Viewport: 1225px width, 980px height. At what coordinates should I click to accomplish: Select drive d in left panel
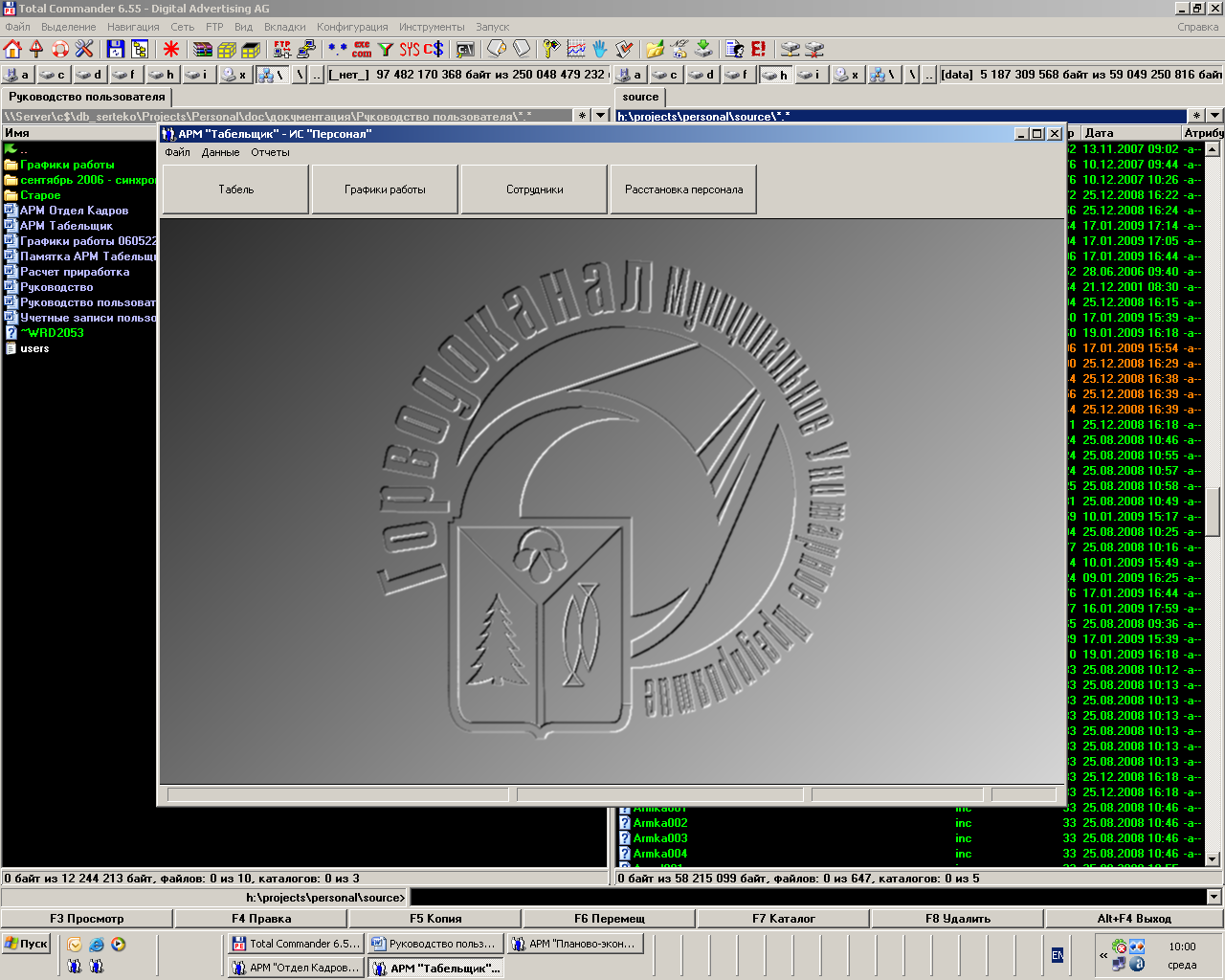point(90,74)
